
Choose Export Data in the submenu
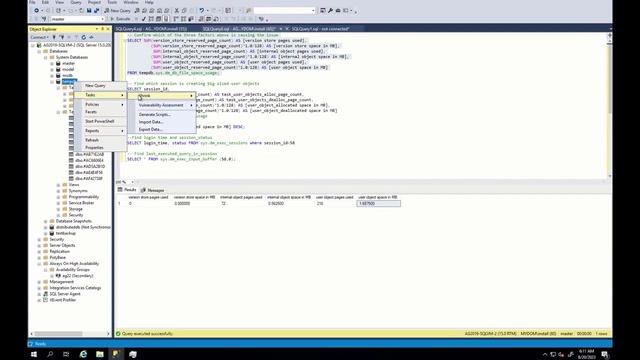pos(162,129)
